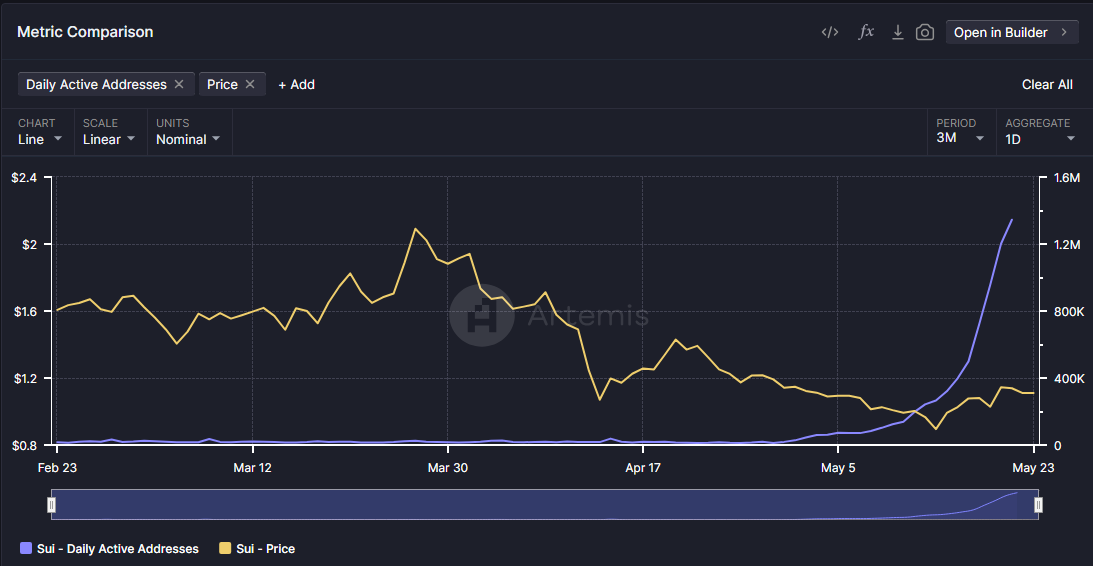Click the 1.6M right axis label
This screenshot has width=1093, height=566.
(1068, 178)
